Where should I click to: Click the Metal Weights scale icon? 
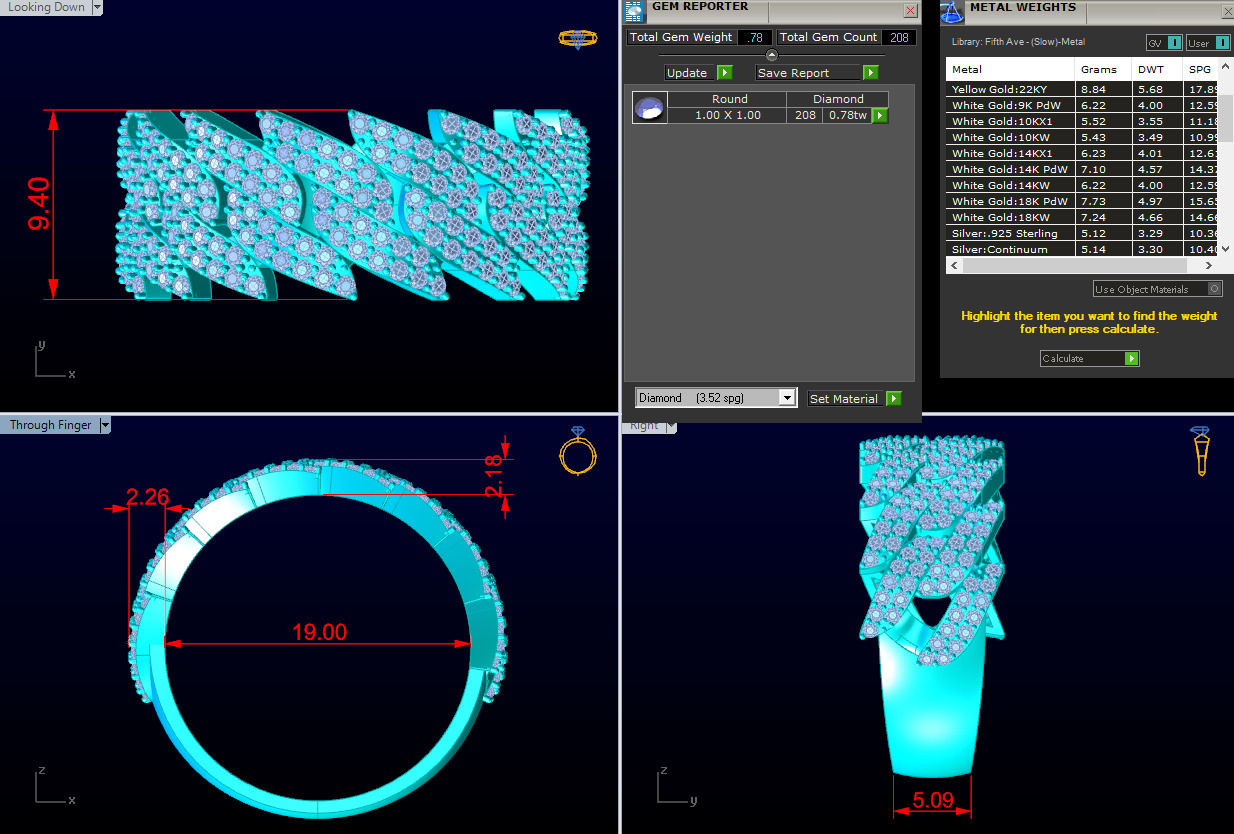(x=951, y=11)
